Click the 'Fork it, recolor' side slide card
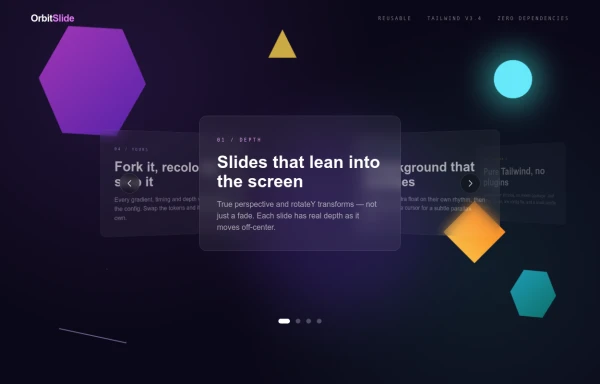Image resolution: width=600 pixels, height=384 pixels. point(150,184)
